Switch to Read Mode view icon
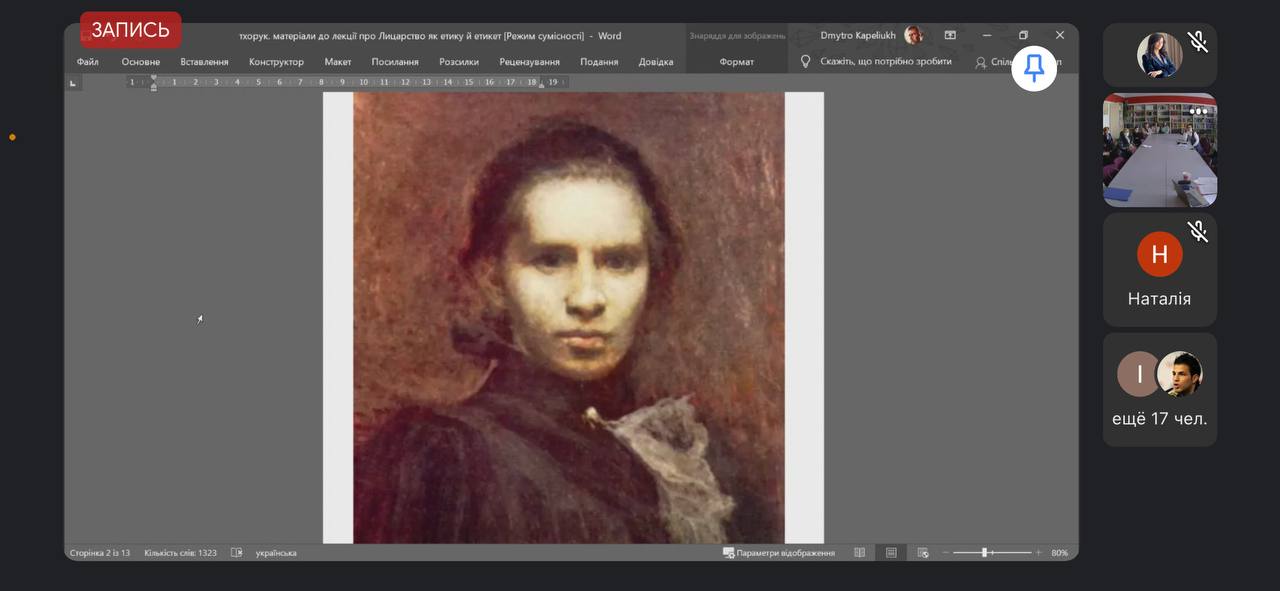The height and width of the screenshot is (591, 1280). click(x=860, y=553)
